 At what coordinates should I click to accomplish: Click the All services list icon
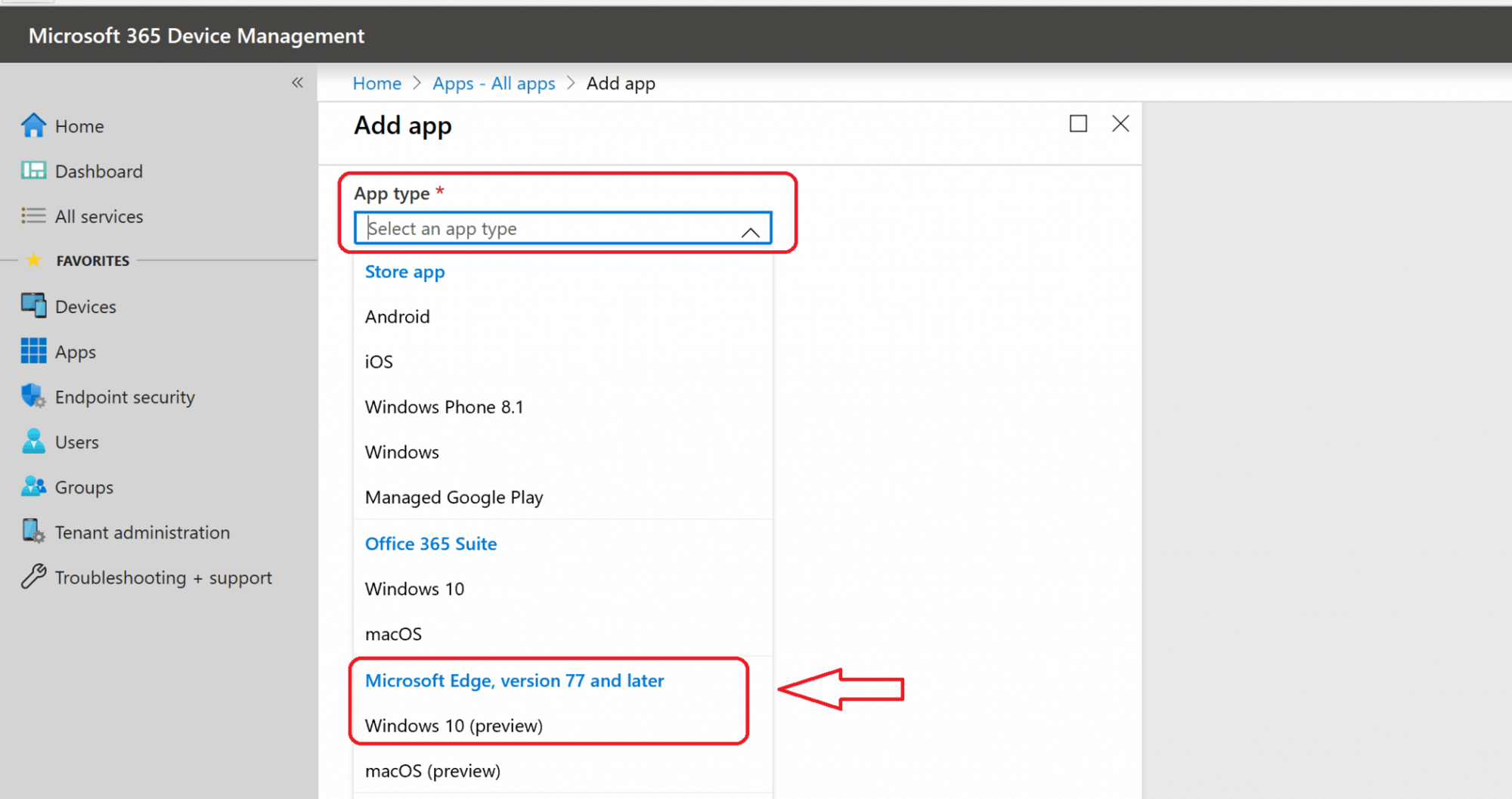(33, 216)
